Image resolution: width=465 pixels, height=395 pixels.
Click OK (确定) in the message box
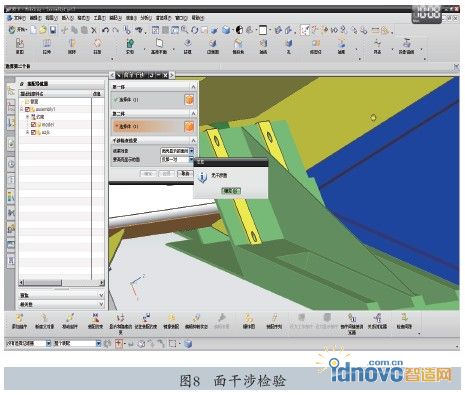[x=231, y=191]
